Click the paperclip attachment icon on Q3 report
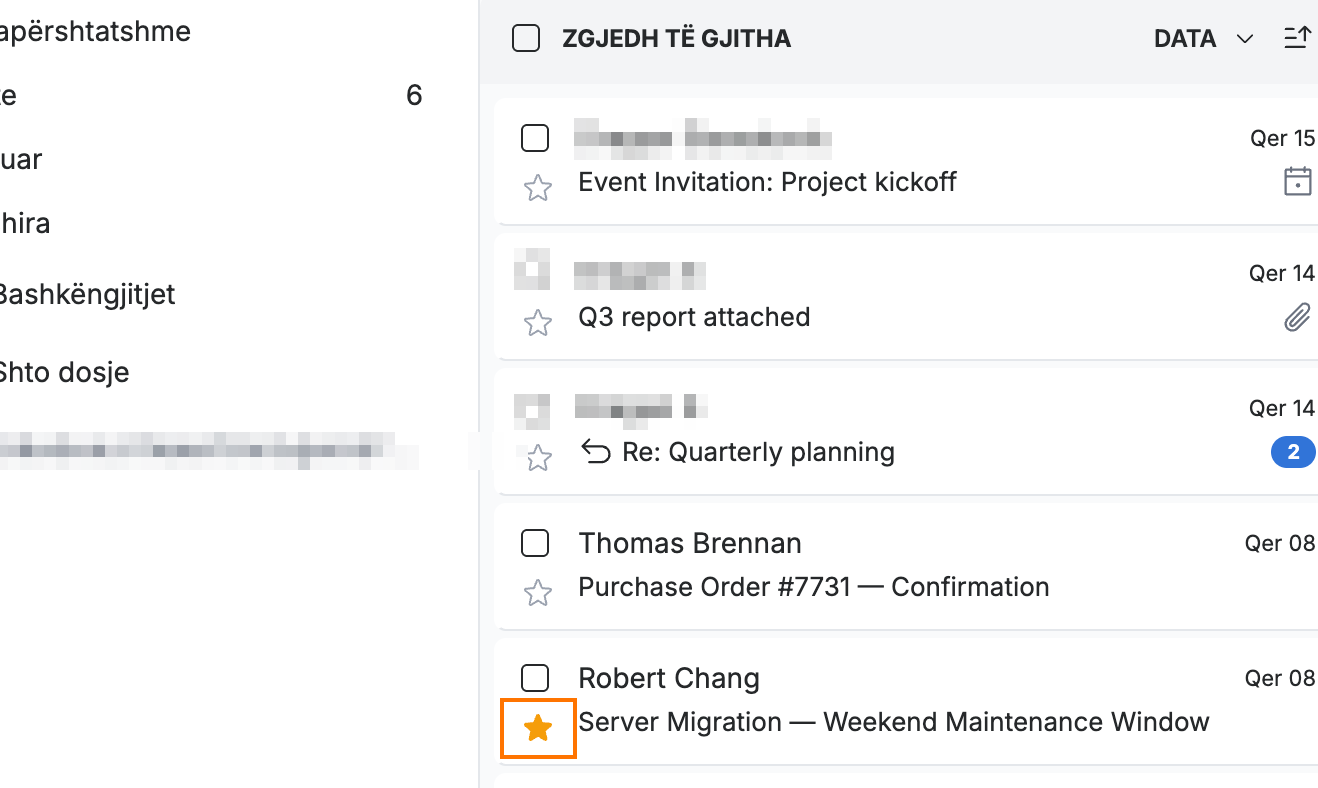The height and width of the screenshot is (788, 1318). [1297, 318]
